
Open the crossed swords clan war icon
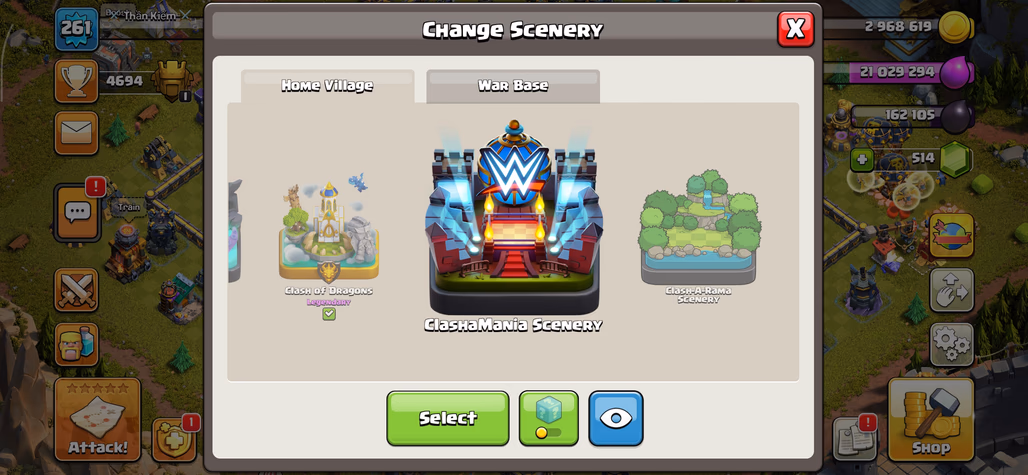(x=76, y=290)
